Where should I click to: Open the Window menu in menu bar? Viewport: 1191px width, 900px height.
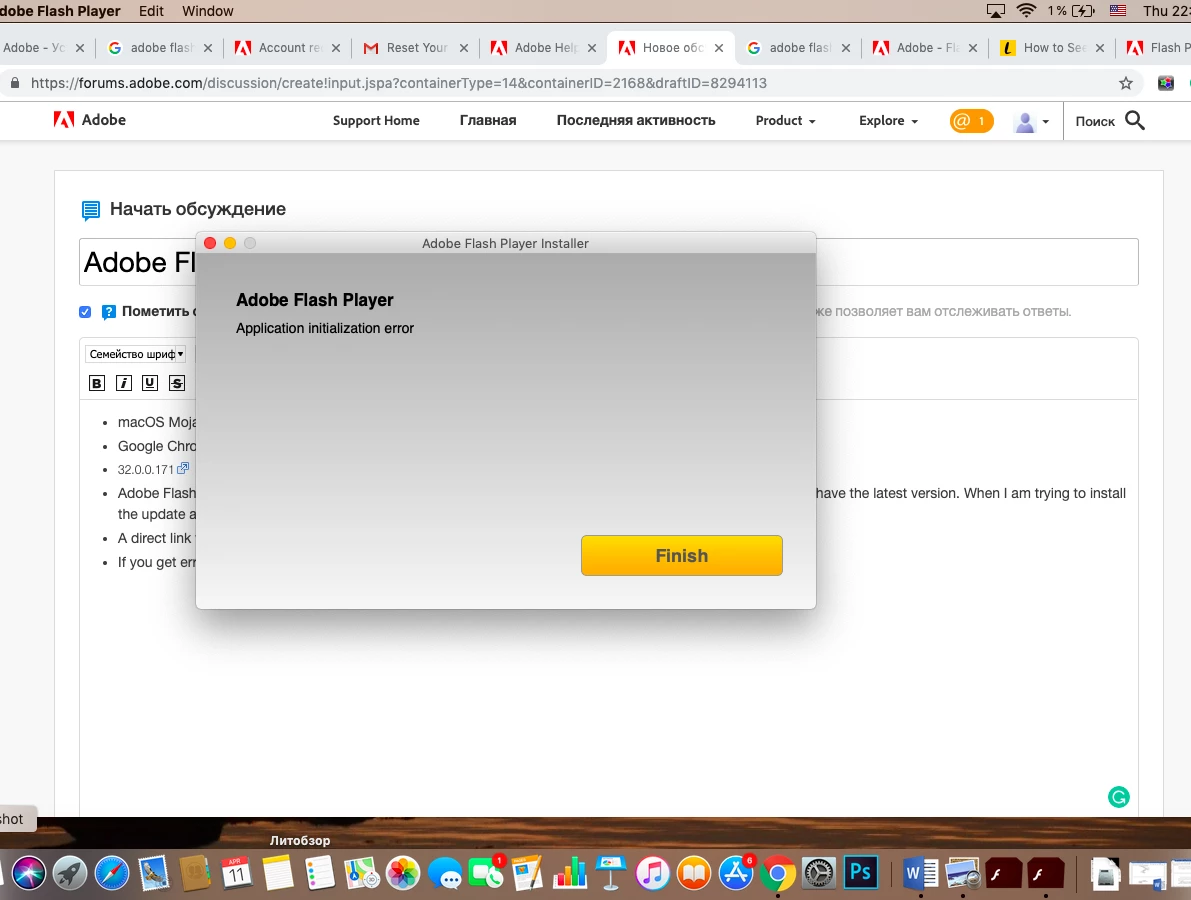[x=207, y=11]
